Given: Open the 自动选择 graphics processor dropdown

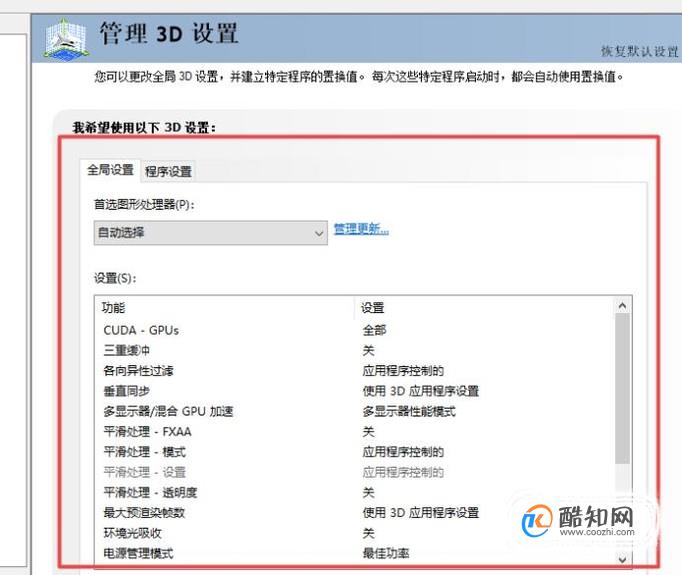Looking at the screenshot, I should (x=211, y=233).
